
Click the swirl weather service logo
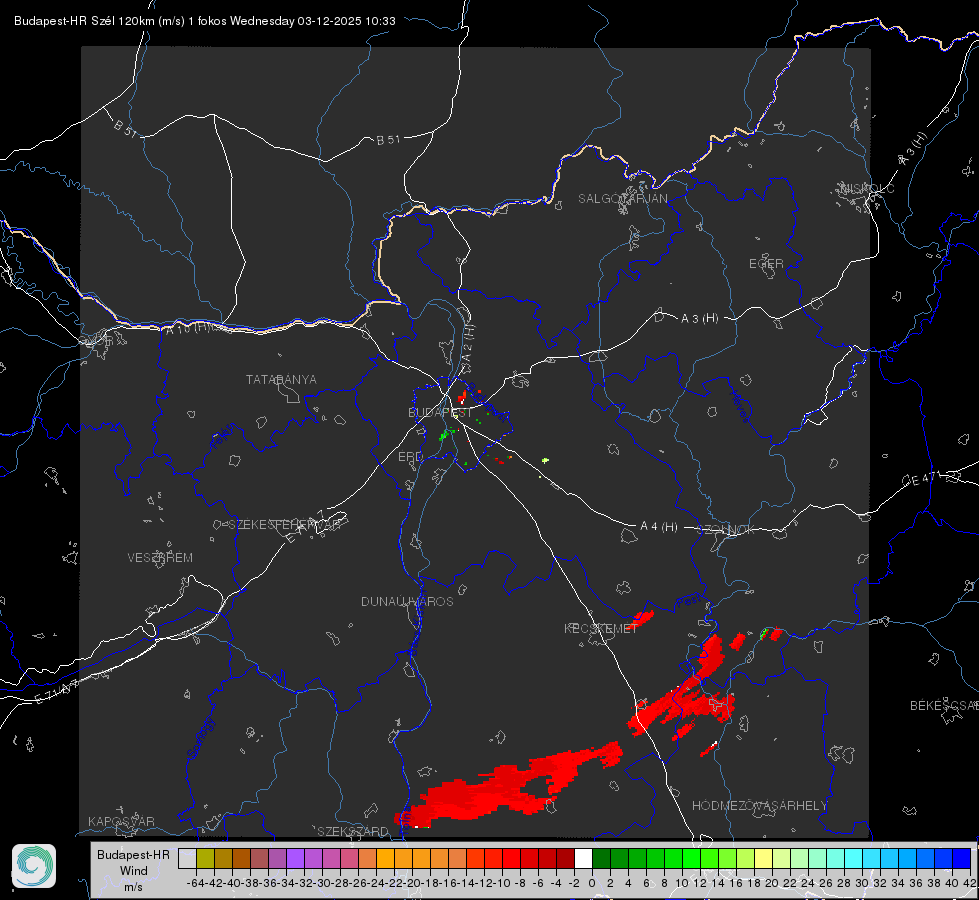pos(34,866)
